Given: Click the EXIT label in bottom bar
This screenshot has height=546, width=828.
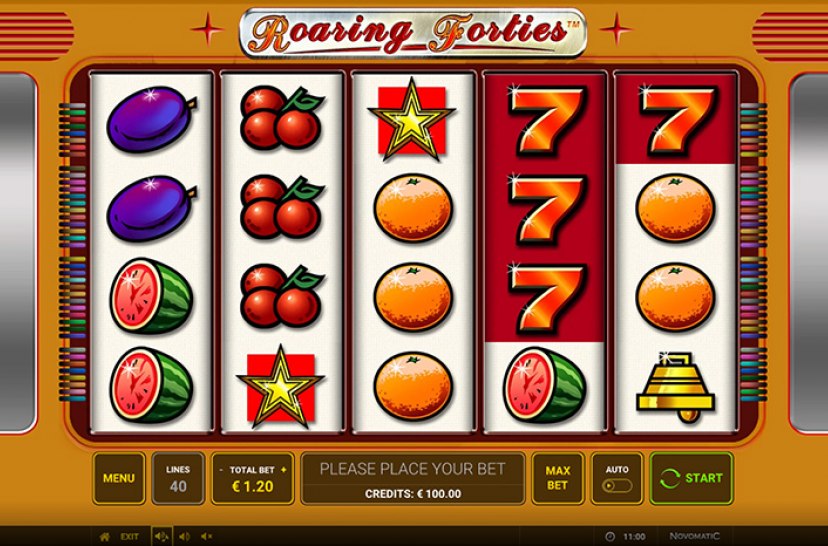Looking at the screenshot, I should [129, 536].
